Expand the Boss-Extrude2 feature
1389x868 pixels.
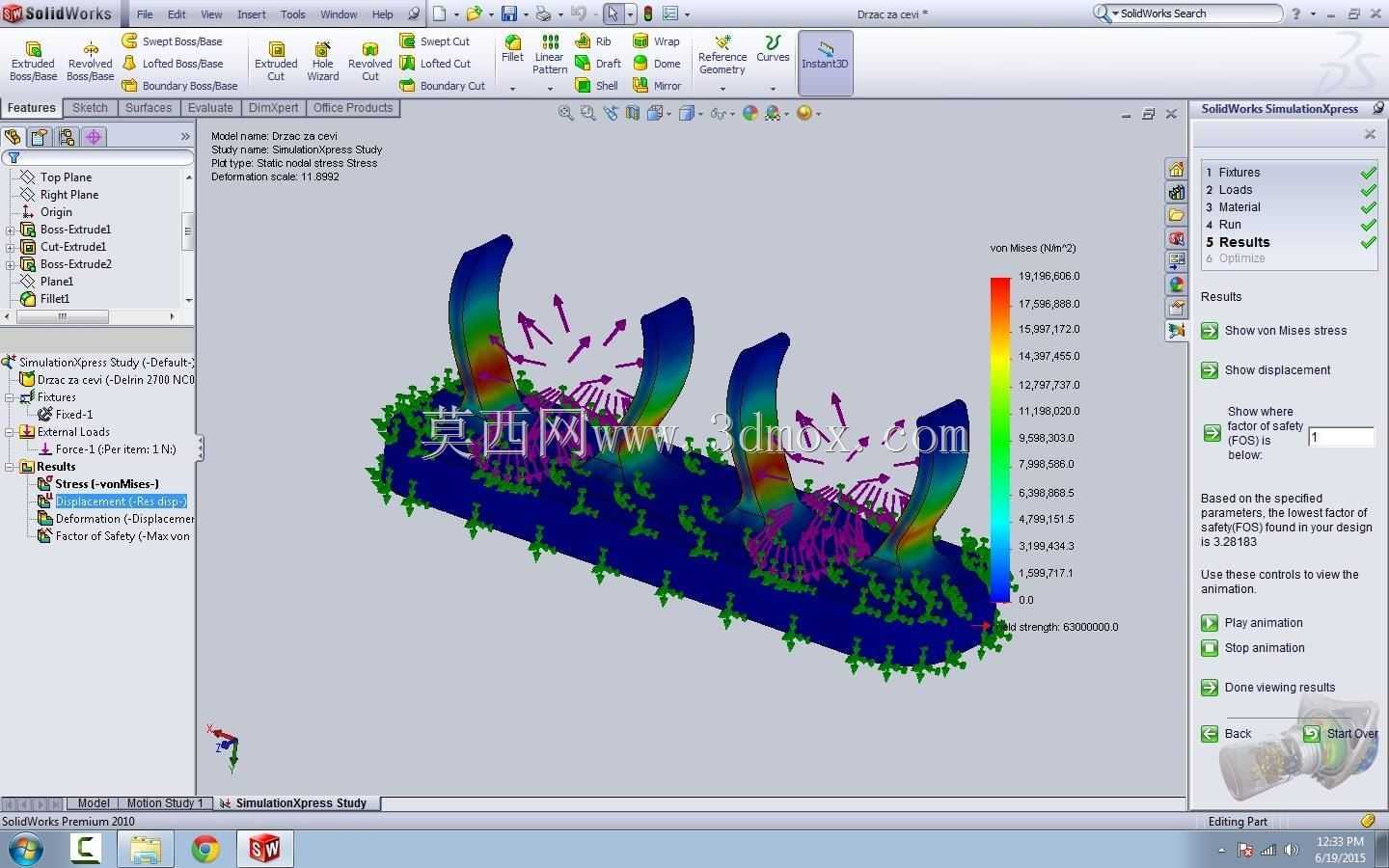pos(10,264)
